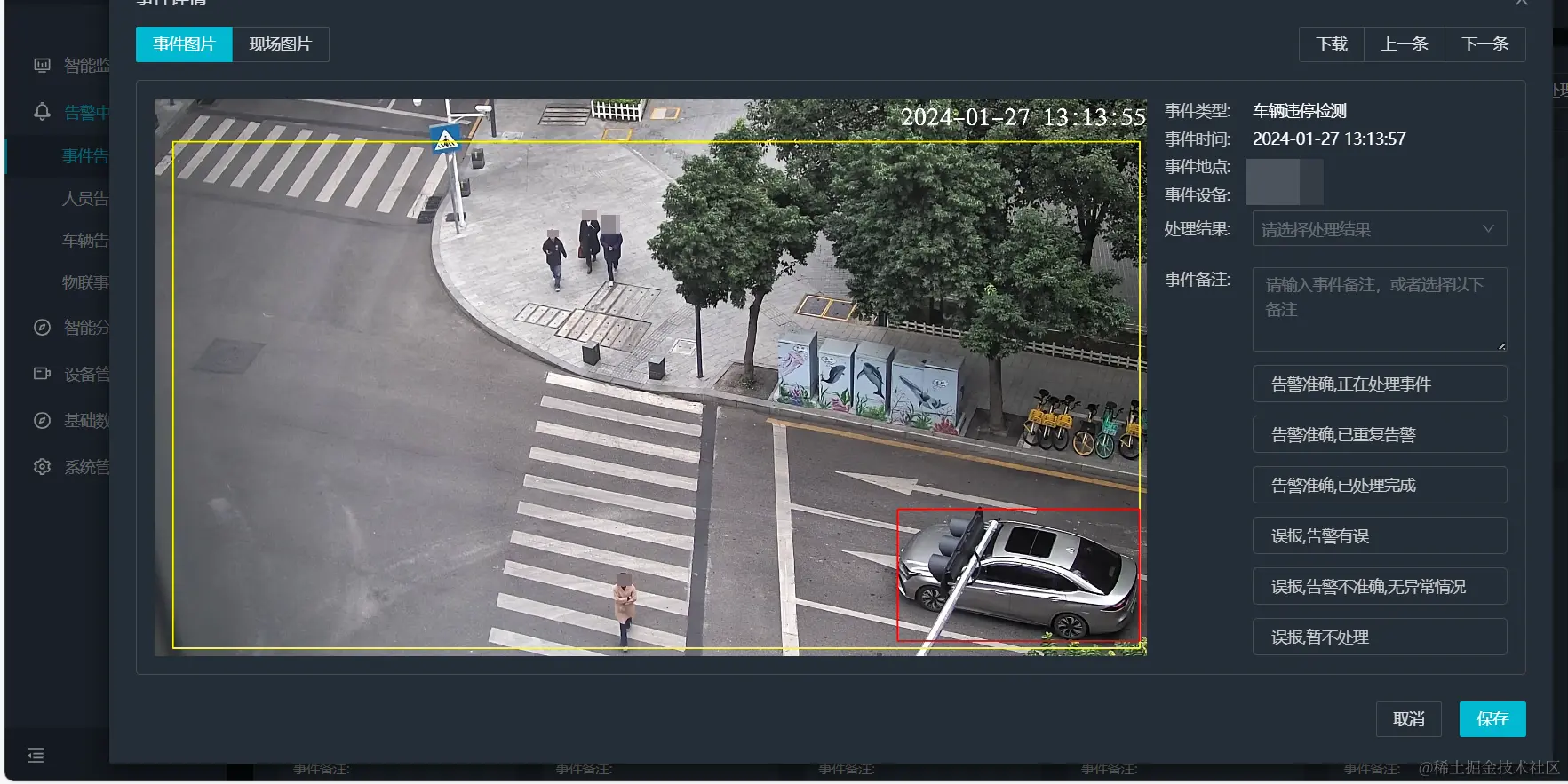The image size is (1568, 784).
Task: Click the event snapshot image
Action: pos(650,377)
